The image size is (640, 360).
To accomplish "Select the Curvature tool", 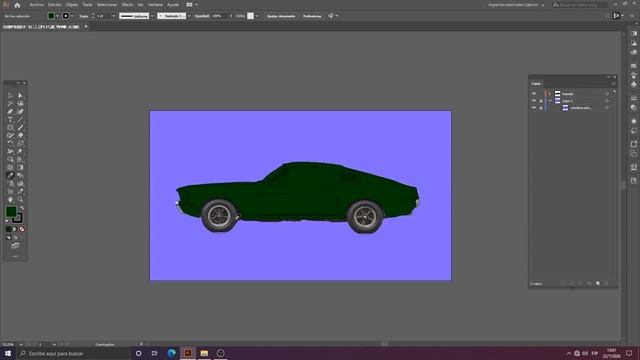I will coord(20,111).
